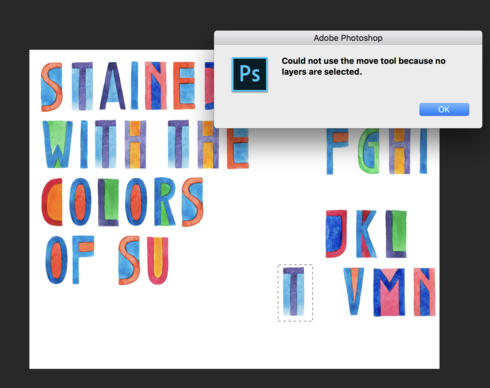Image resolution: width=490 pixels, height=388 pixels.
Task: Select the blue F left of the G
Action: (x=337, y=151)
